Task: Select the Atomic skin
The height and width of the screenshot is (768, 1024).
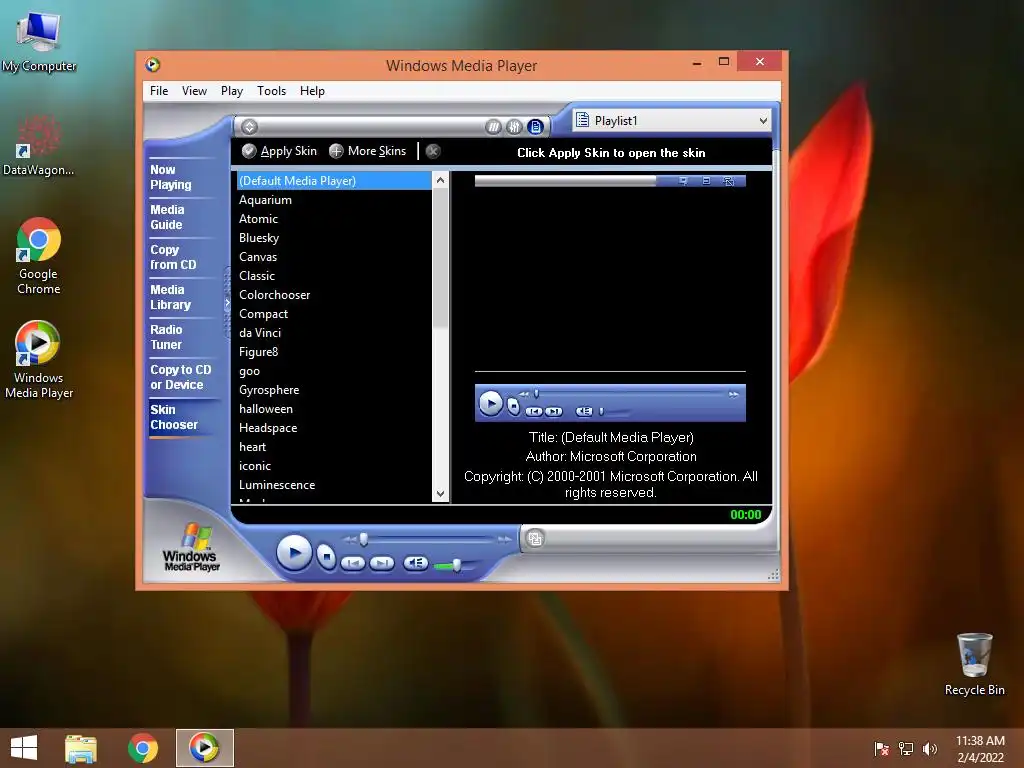Action: (334, 219)
